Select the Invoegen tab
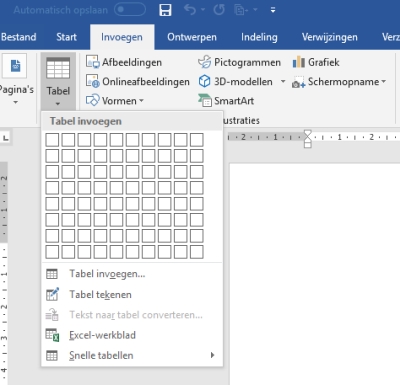 pyautogui.click(x=122, y=37)
